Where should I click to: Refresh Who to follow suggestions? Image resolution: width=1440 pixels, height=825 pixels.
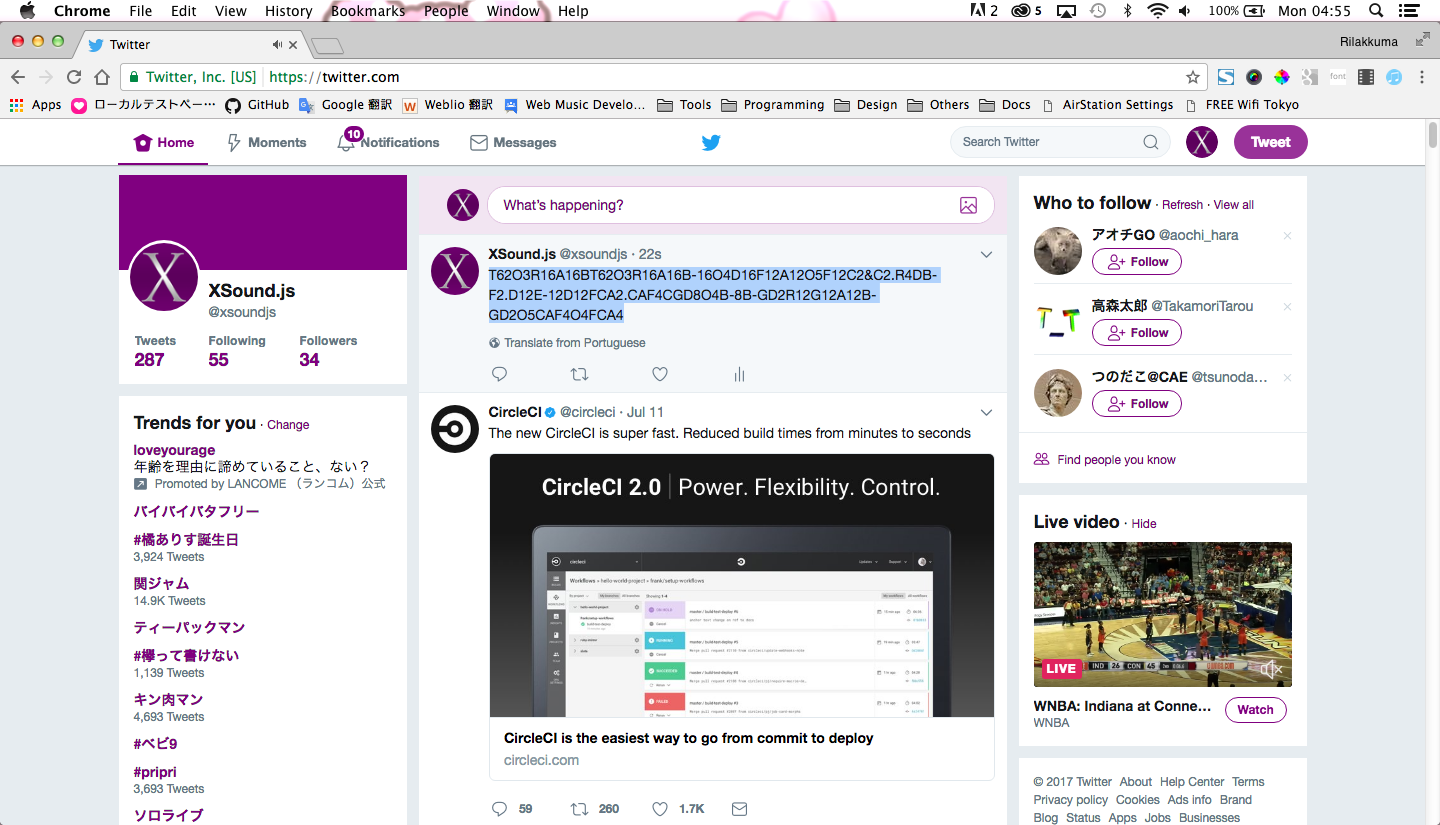(1182, 205)
